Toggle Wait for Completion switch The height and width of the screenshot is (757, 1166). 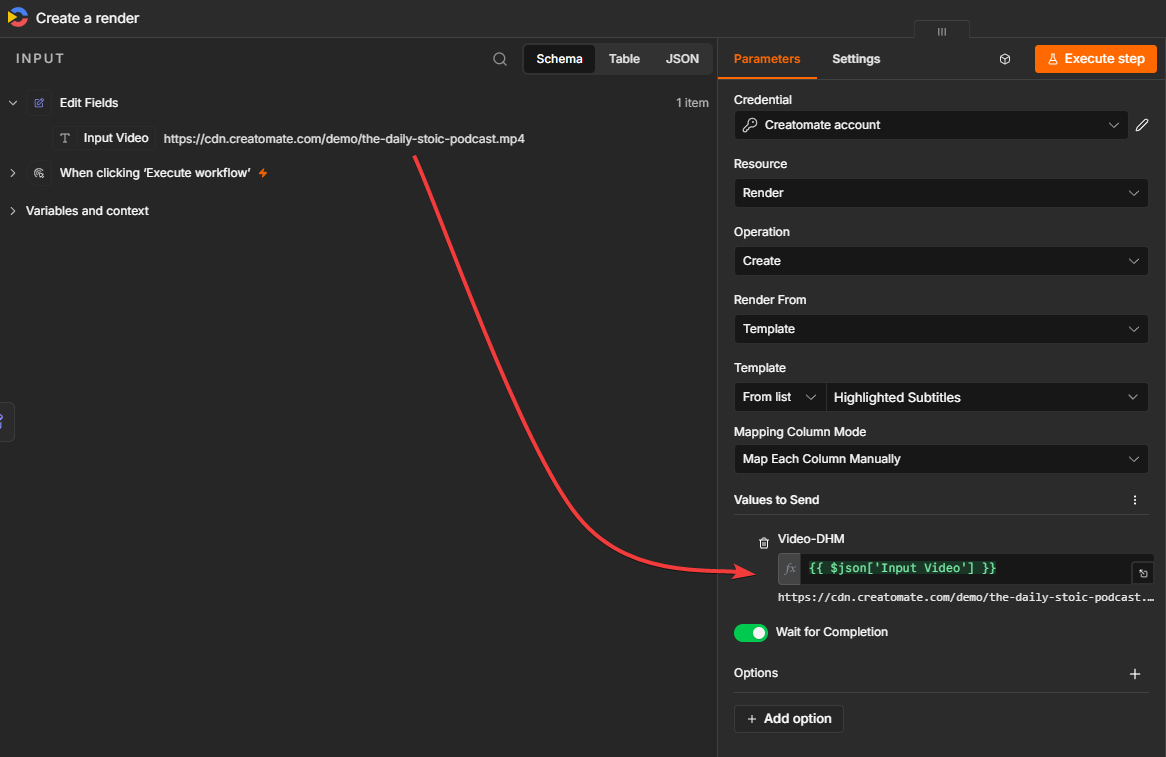[750, 633]
